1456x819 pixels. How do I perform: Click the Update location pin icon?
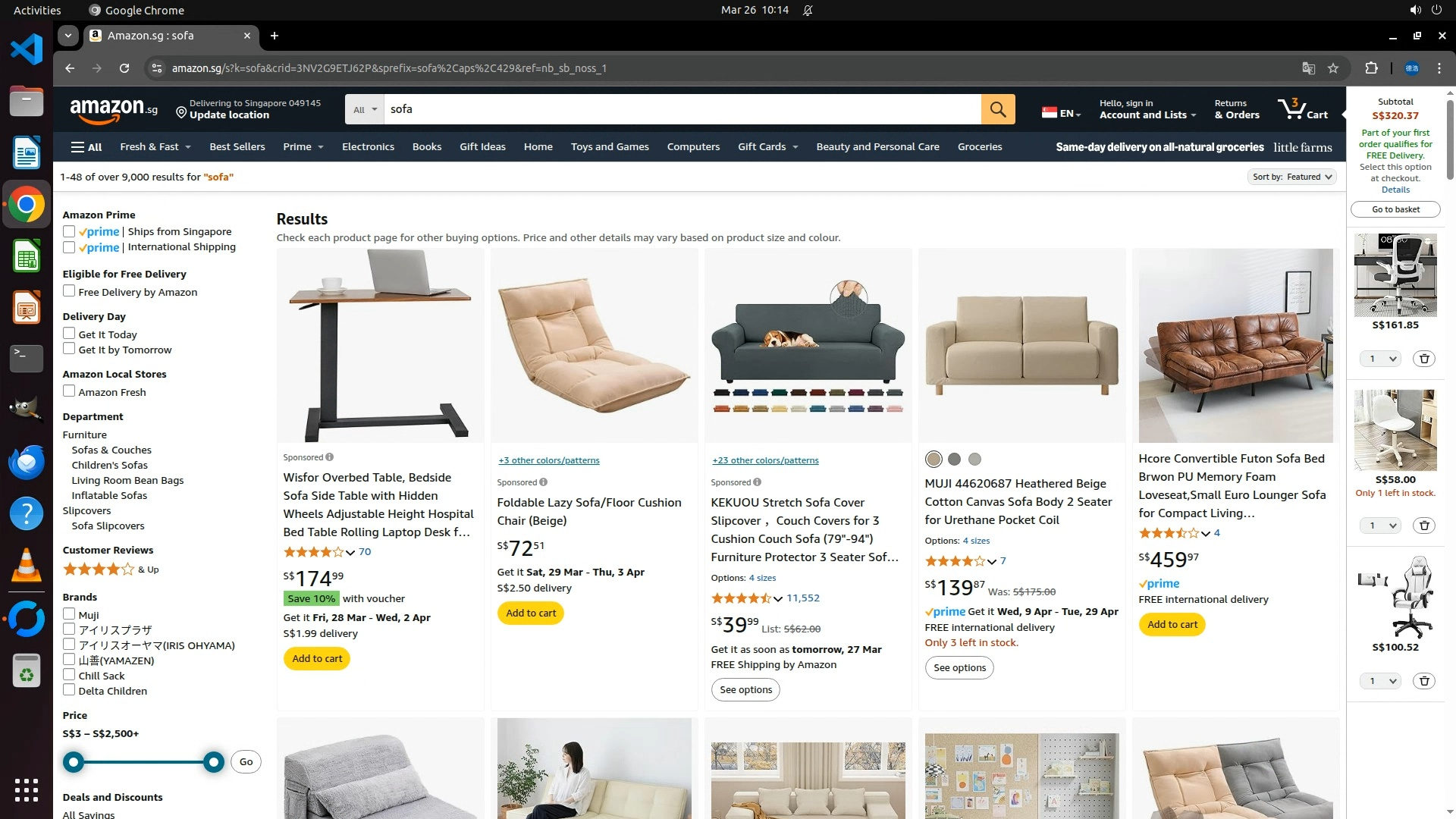point(181,113)
